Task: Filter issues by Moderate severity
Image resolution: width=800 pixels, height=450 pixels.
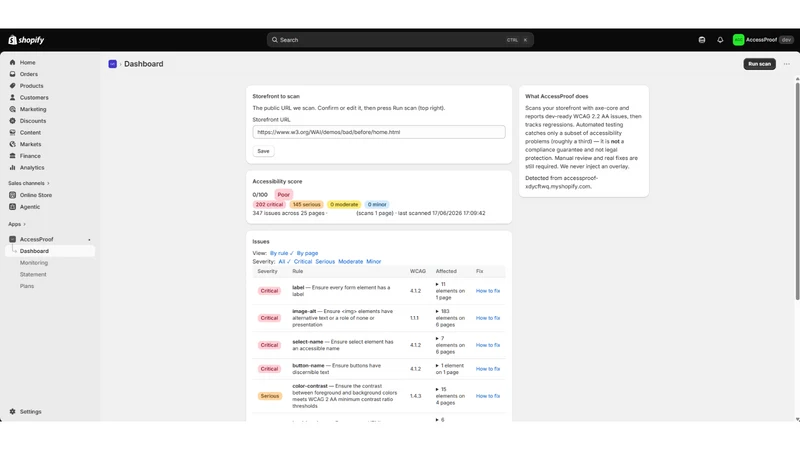Action: click(x=351, y=262)
